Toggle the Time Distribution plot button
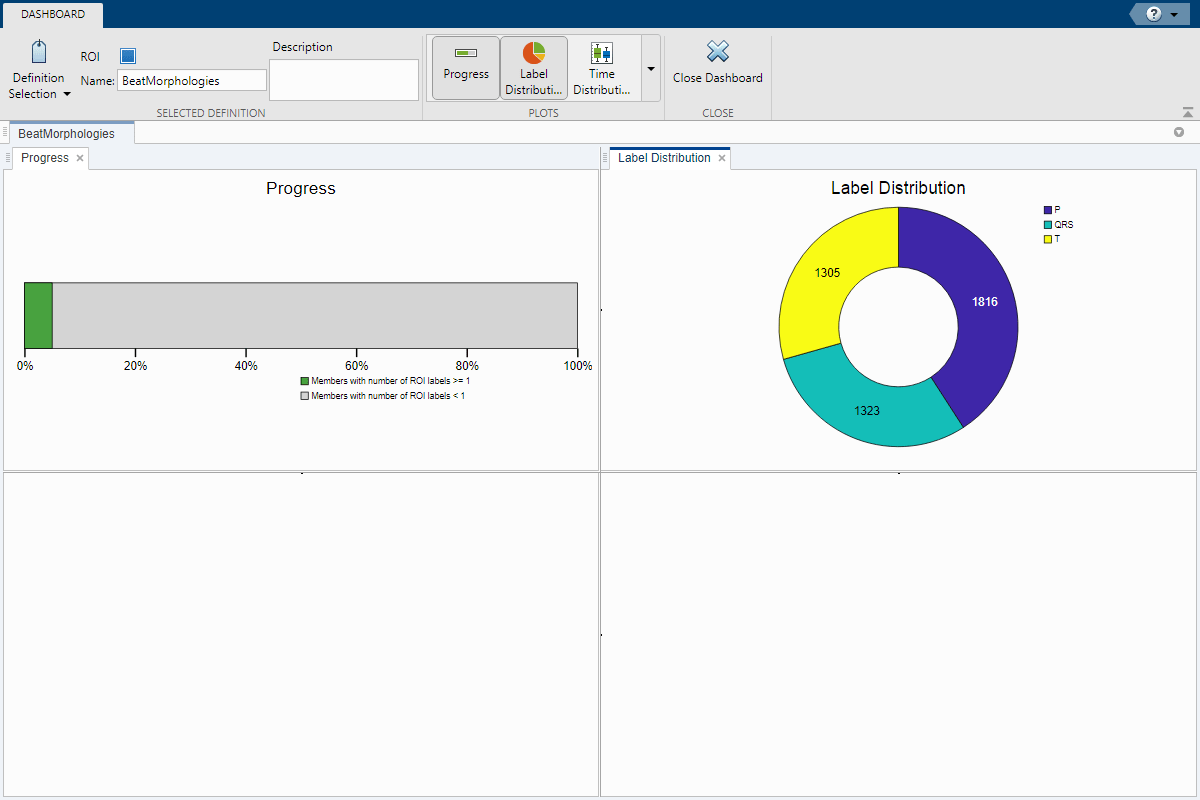 coord(601,67)
